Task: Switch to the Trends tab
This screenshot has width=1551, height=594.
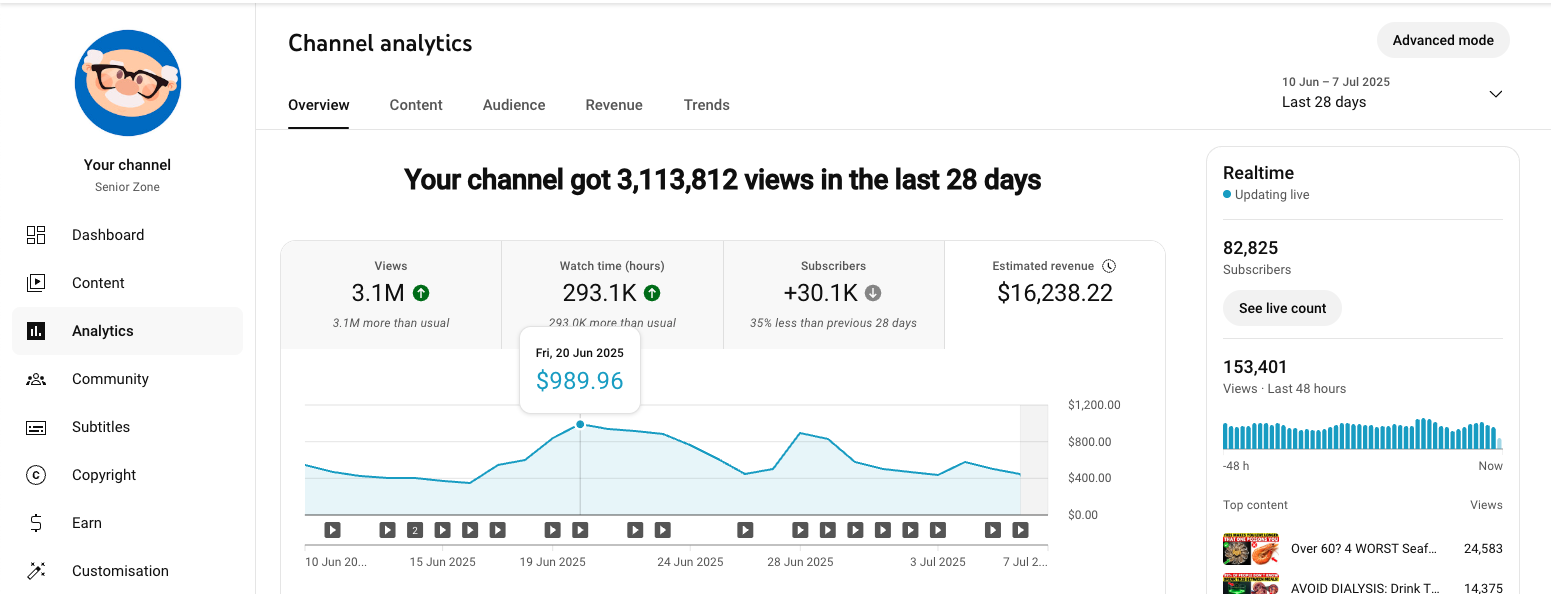Action: [x=706, y=105]
